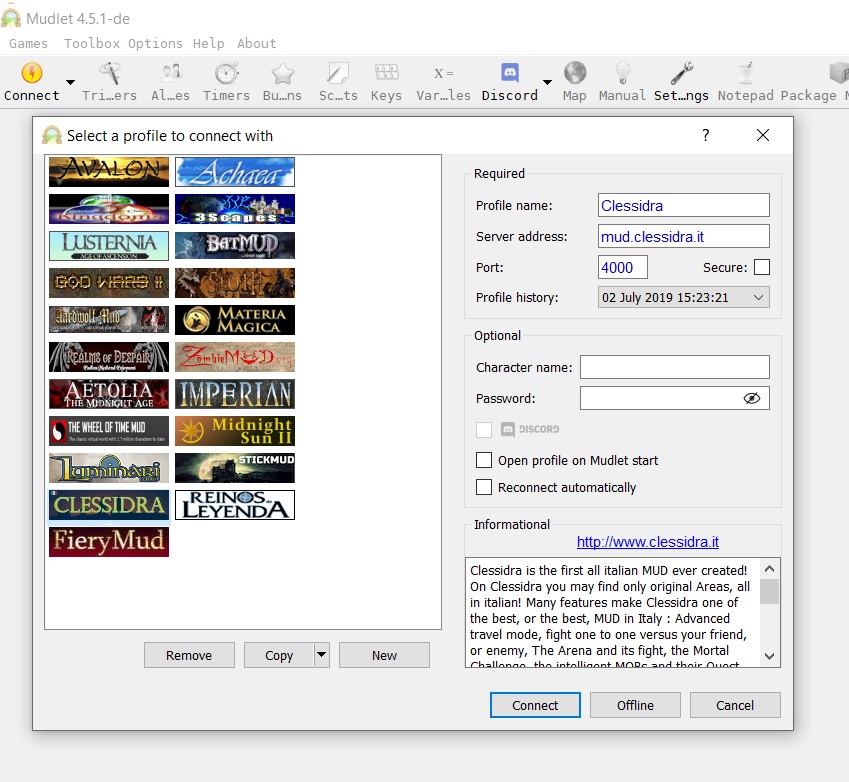Screen dimensions: 849x782
Task: Open the Scripts editor icon
Action: (338, 73)
